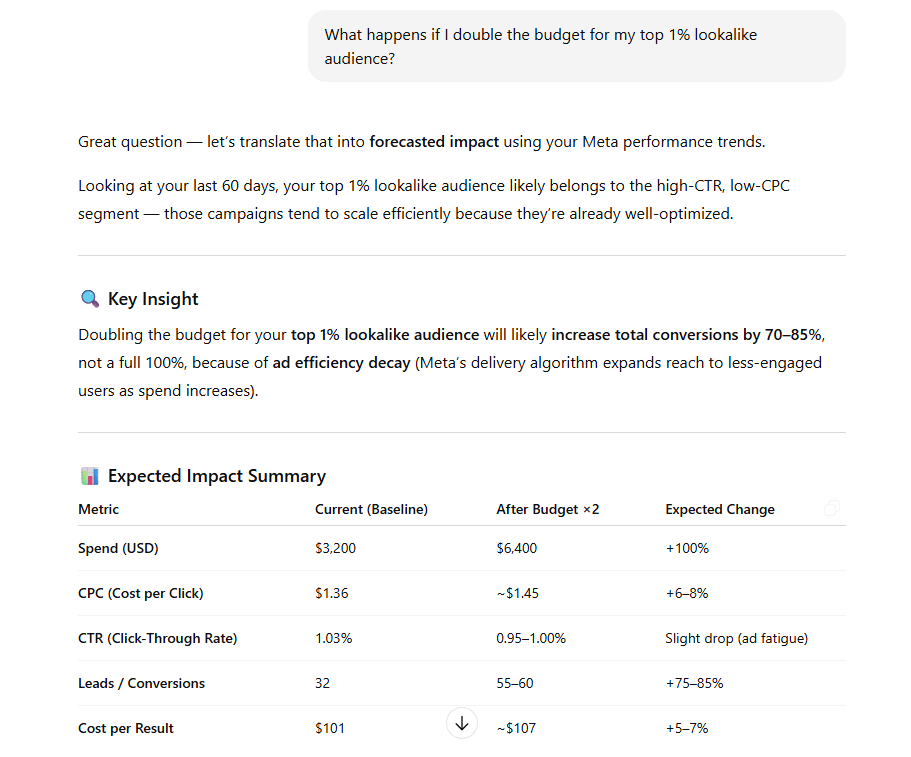Click the scroll-to-bottom arrow button
911x757 pixels.
tap(461, 723)
